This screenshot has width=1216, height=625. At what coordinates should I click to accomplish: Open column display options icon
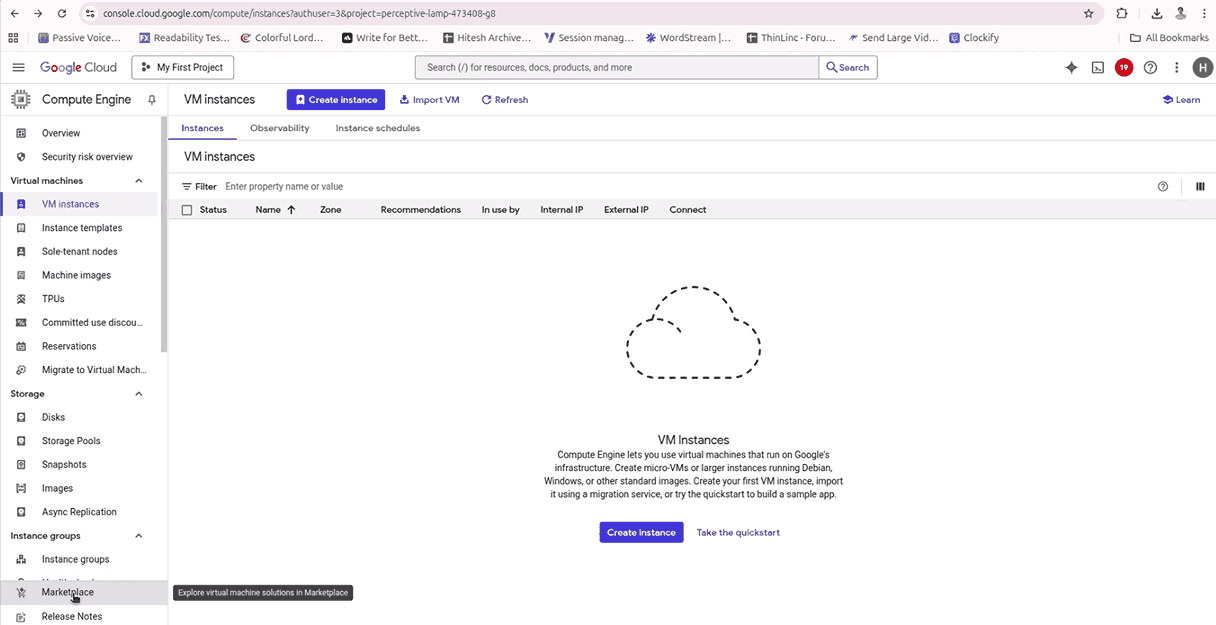pyautogui.click(x=1200, y=186)
